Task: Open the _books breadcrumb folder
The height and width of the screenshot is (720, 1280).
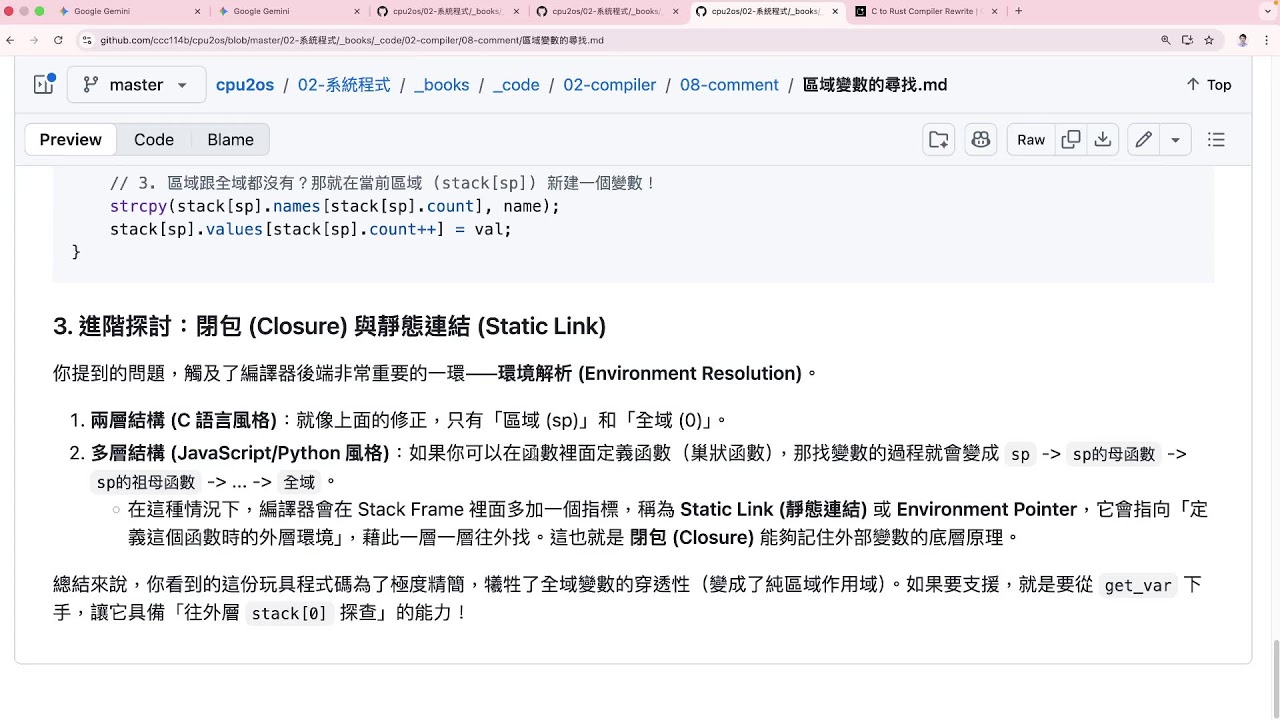Action: [441, 85]
